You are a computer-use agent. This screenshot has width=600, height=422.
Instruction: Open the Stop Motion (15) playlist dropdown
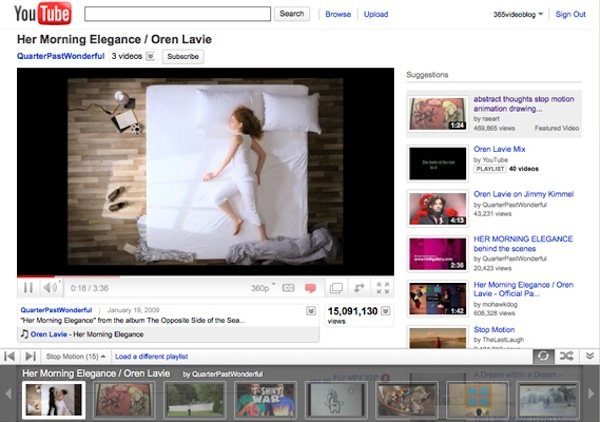(75, 356)
